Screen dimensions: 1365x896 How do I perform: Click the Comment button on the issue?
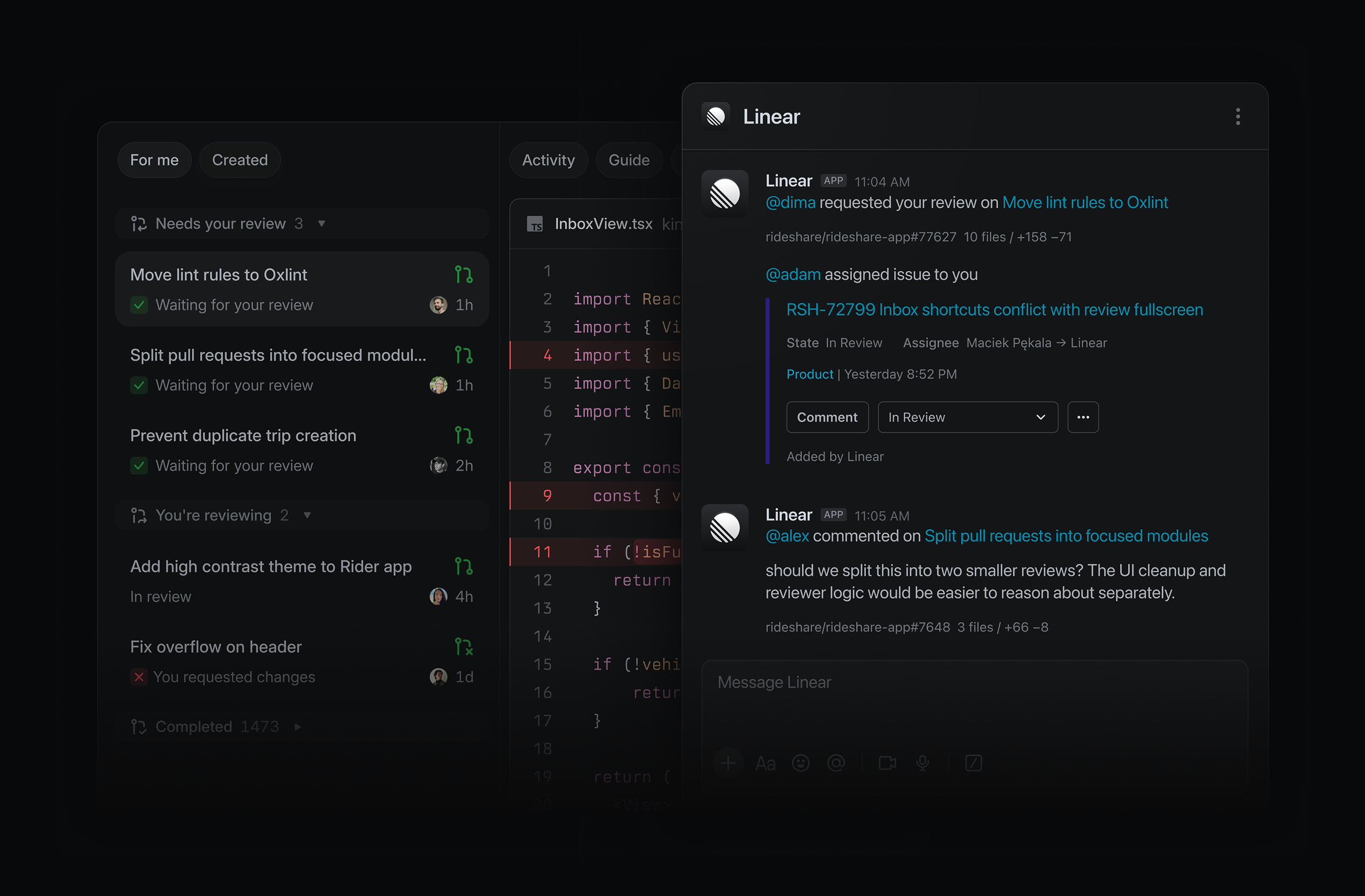click(x=827, y=417)
